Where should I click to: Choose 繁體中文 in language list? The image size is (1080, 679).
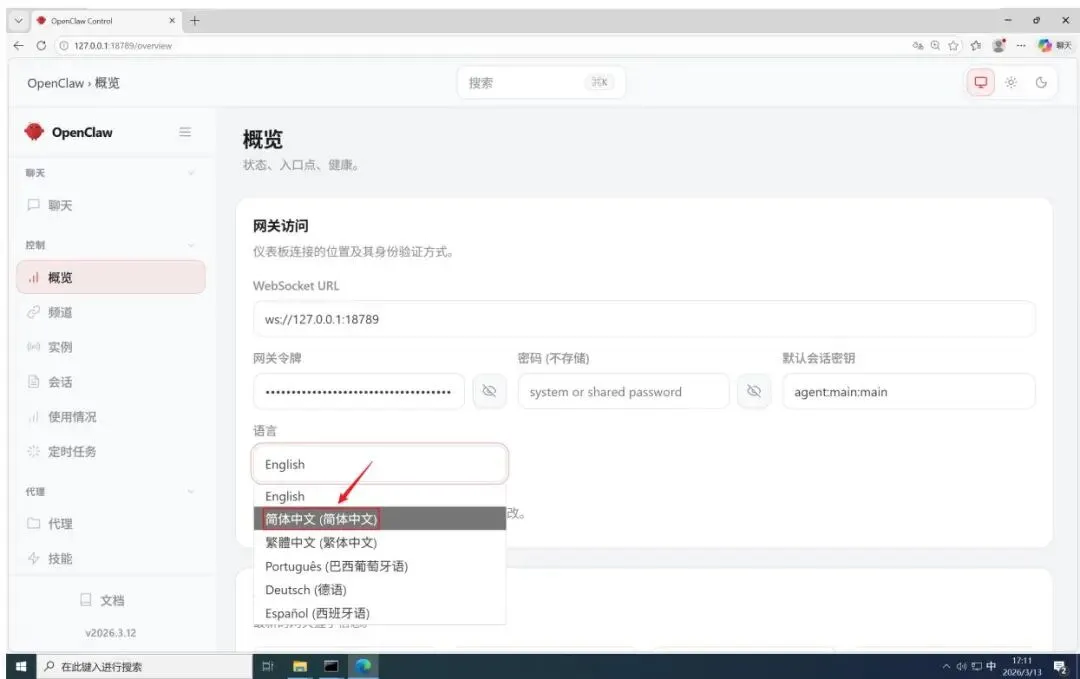(x=380, y=542)
